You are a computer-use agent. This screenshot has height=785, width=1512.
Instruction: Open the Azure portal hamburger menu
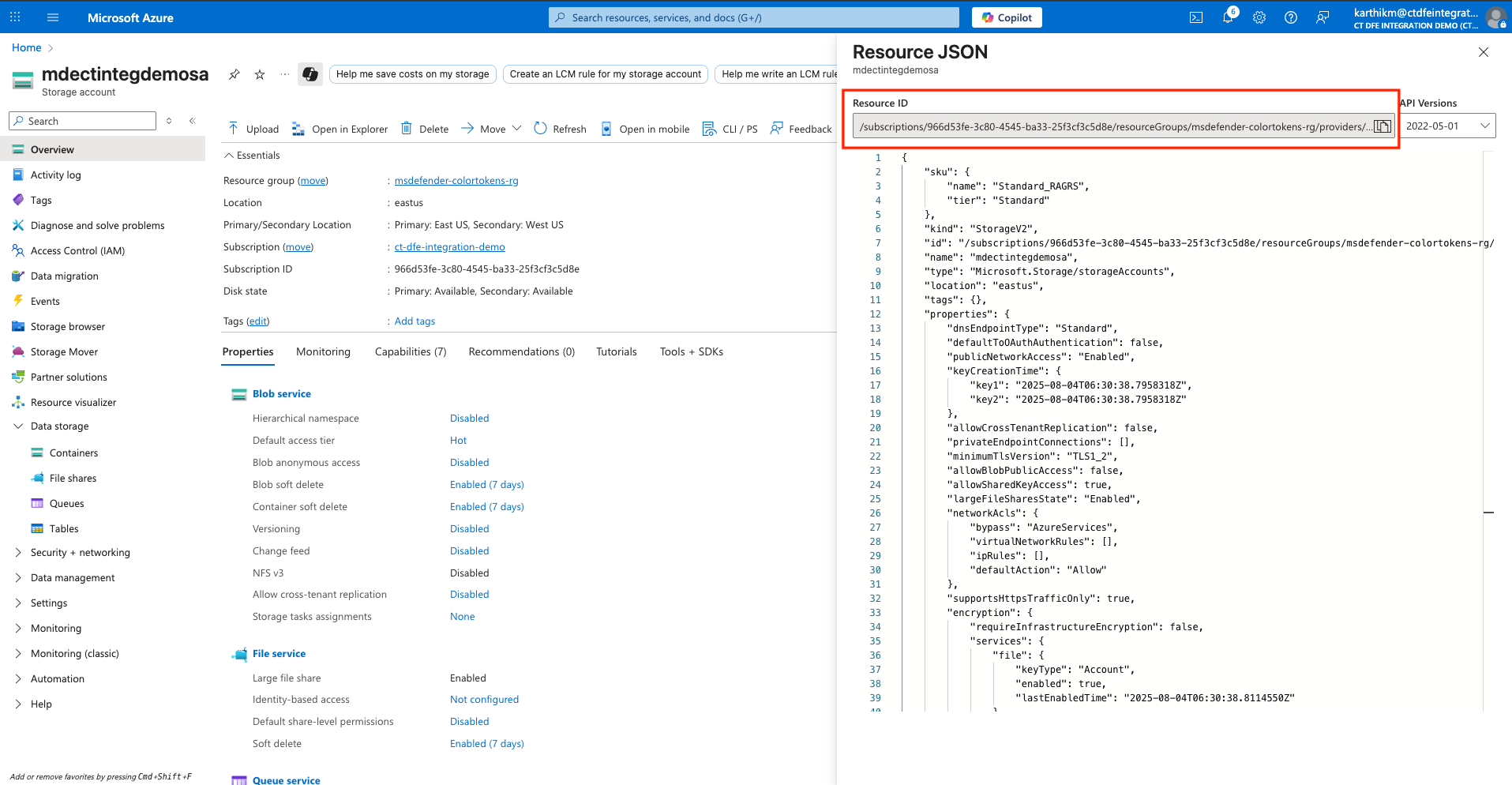tap(52, 17)
